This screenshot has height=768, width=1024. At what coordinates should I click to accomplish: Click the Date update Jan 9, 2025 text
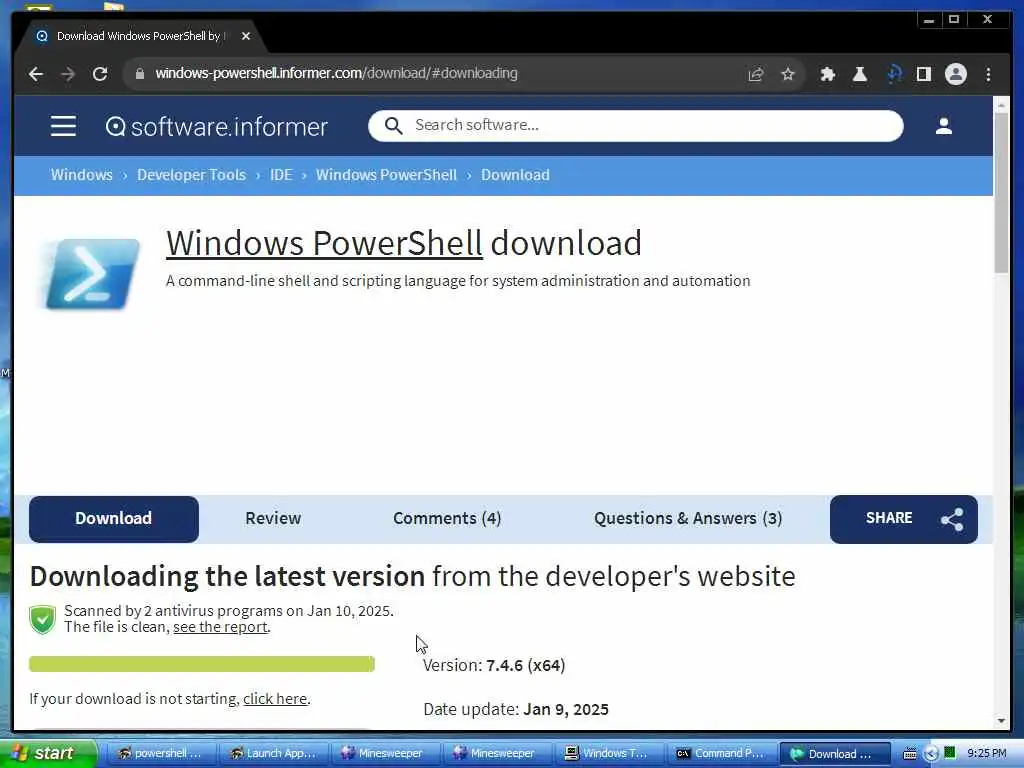point(516,709)
